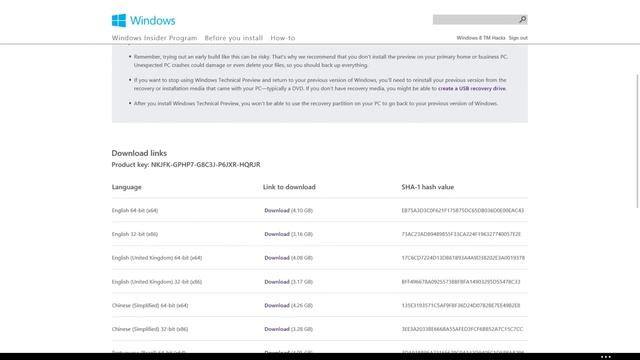
Task: Select English (United Kingdom) 64-bit row label
Action: [157, 258]
